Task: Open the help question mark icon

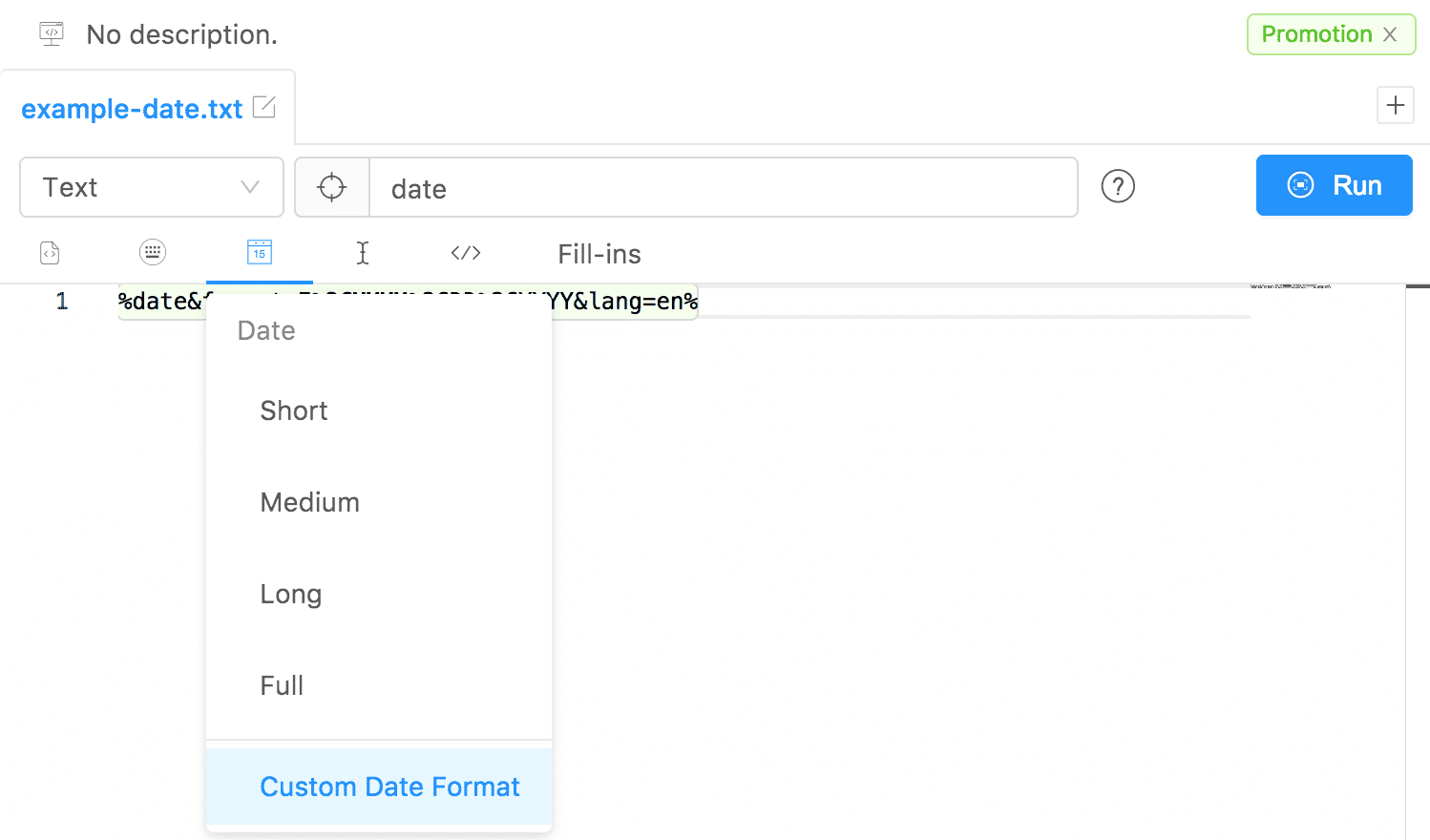Action: tap(1118, 186)
